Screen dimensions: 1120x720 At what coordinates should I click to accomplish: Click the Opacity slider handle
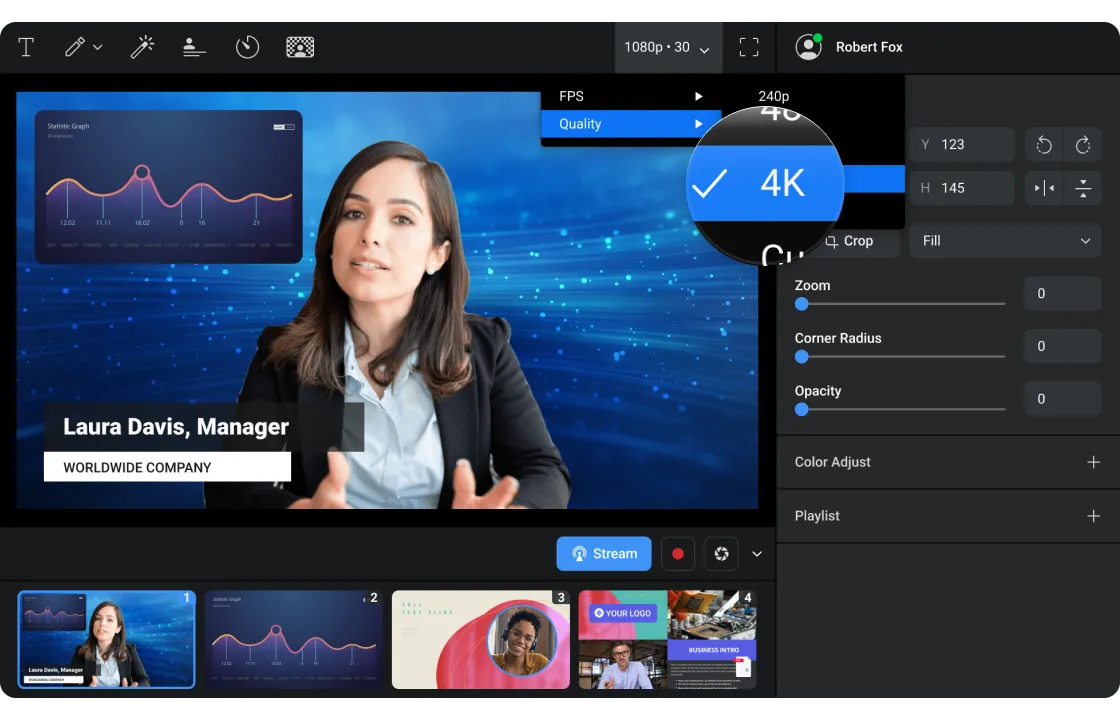pyautogui.click(x=801, y=409)
